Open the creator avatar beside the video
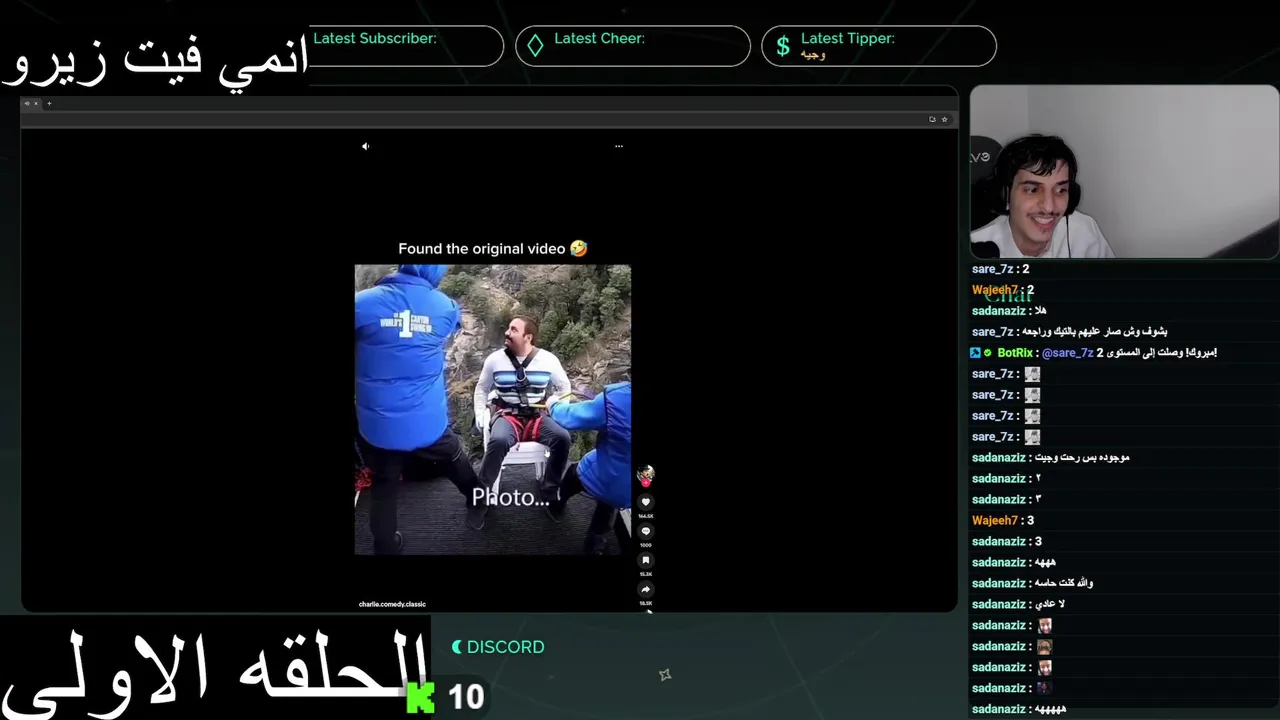This screenshot has height=720, width=1280. point(646,474)
